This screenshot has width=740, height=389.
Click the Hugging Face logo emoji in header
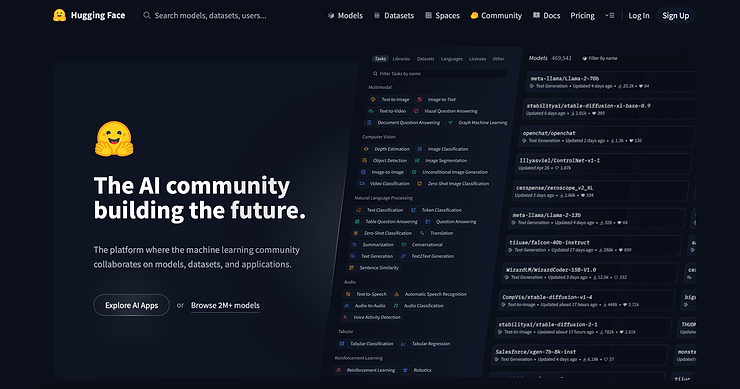click(x=59, y=16)
